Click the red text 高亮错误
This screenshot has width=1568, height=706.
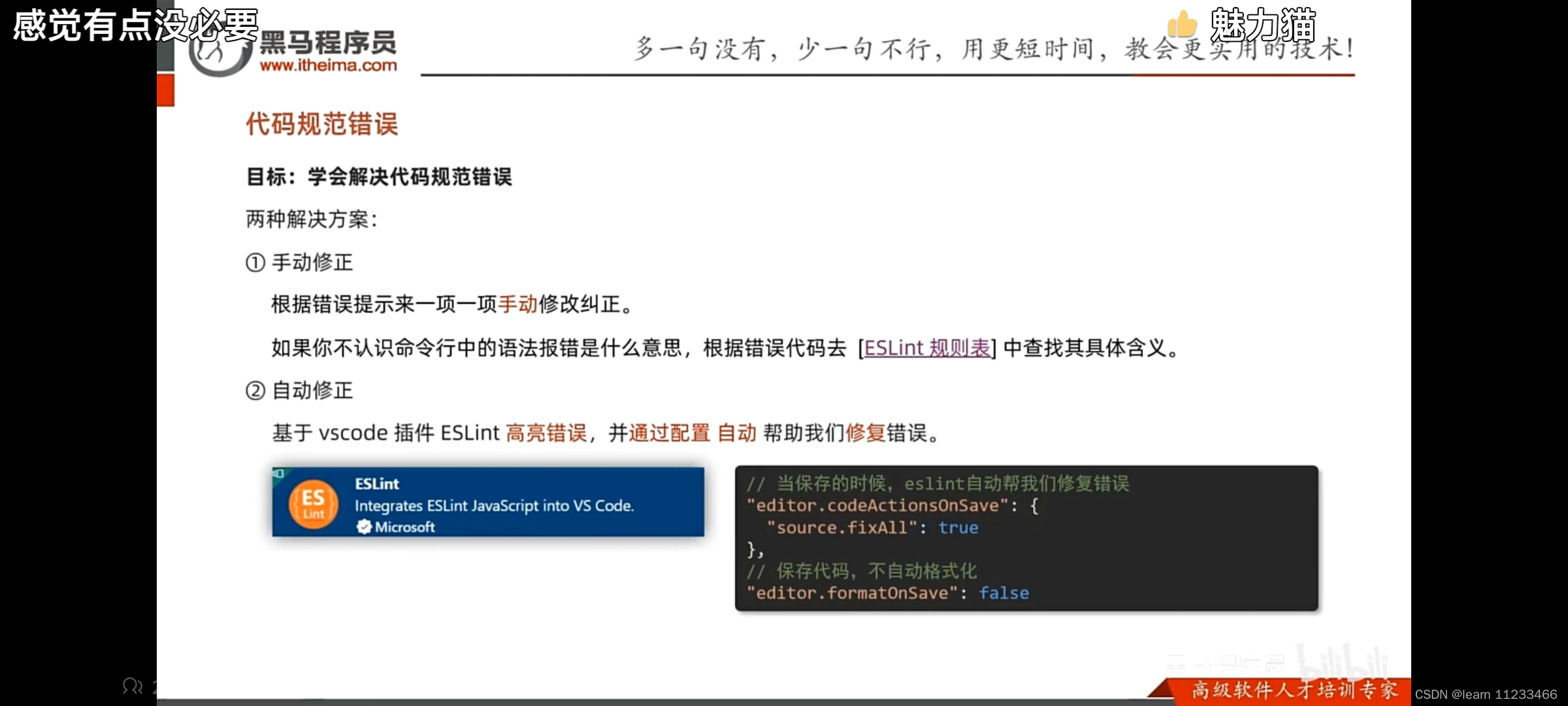pos(546,433)
